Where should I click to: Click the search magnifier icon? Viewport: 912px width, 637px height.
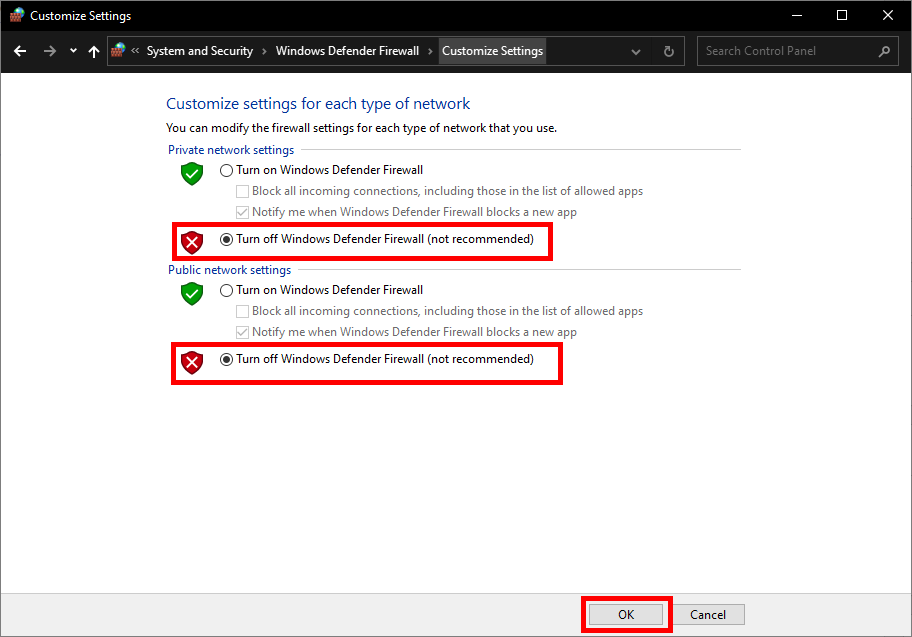(884, 51)
